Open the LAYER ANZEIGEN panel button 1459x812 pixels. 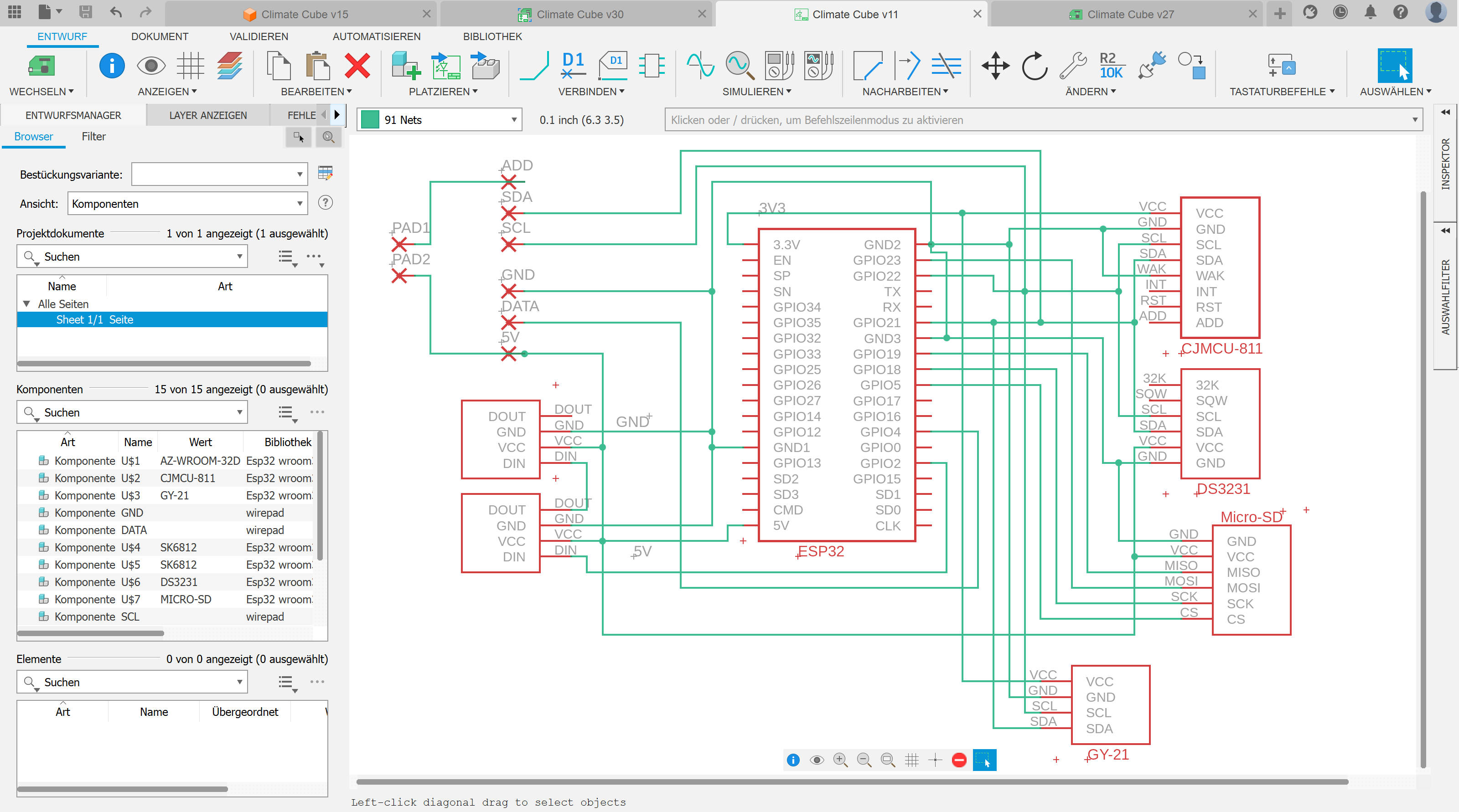tap(208, 115)
